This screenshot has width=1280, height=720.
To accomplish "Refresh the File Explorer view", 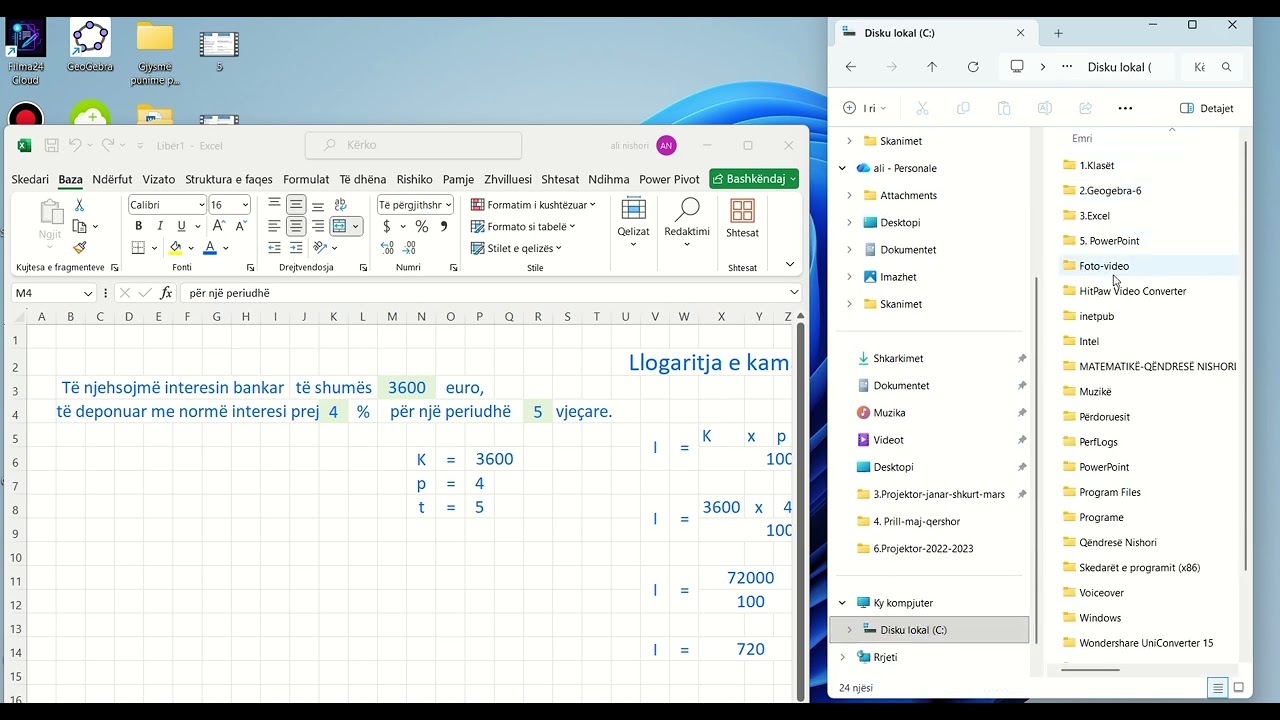I will pyautogui.click(x=973, y=67).
